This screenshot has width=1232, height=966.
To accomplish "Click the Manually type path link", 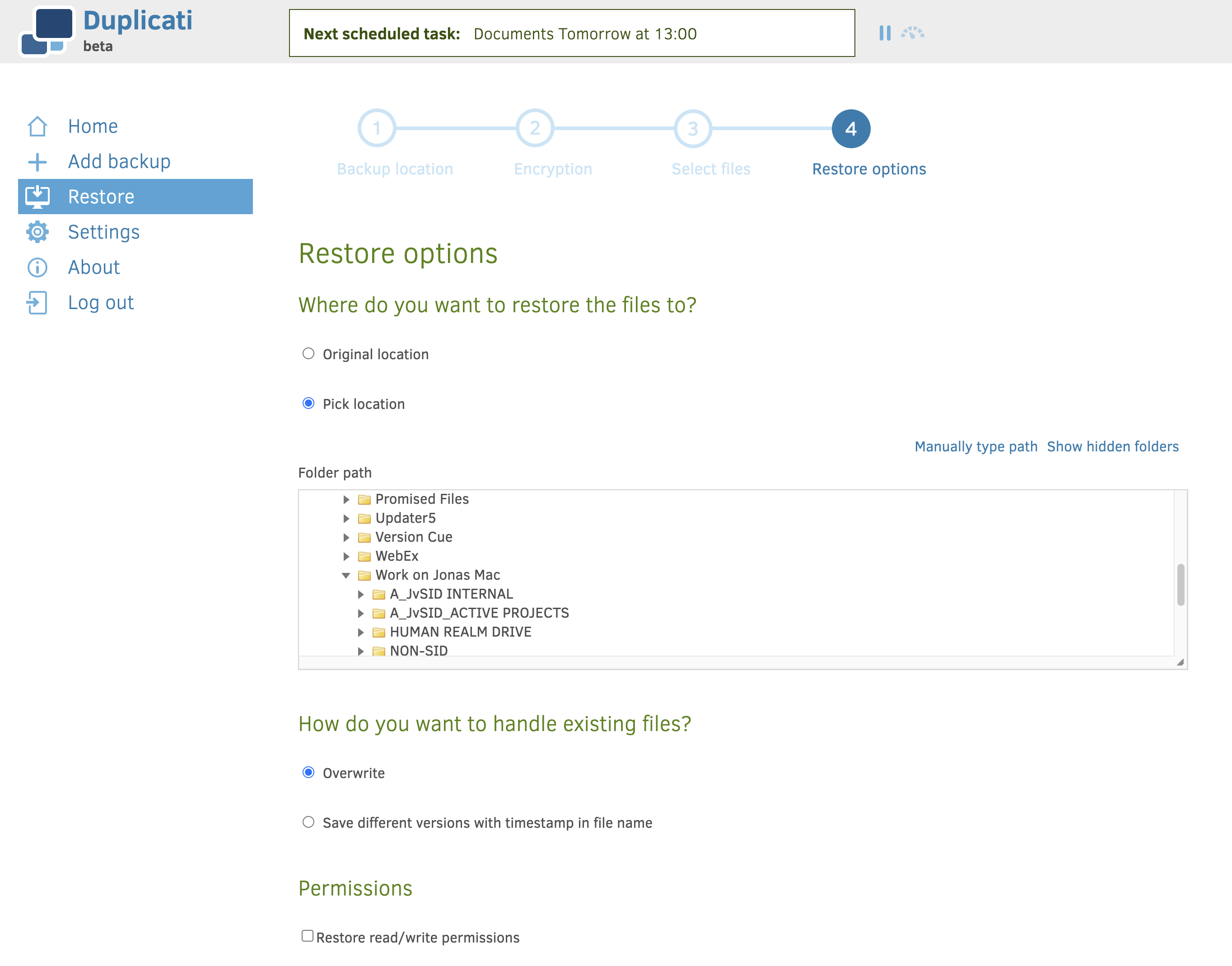I will pyautogui.click(x=976, y=447).
